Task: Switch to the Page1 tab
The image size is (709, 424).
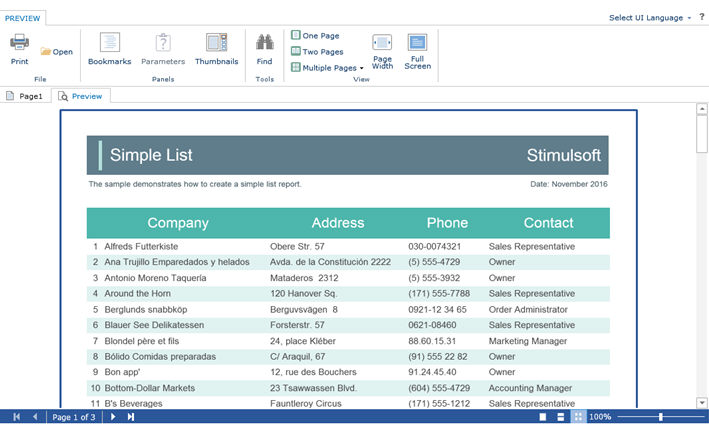Action: pos(25,96)
